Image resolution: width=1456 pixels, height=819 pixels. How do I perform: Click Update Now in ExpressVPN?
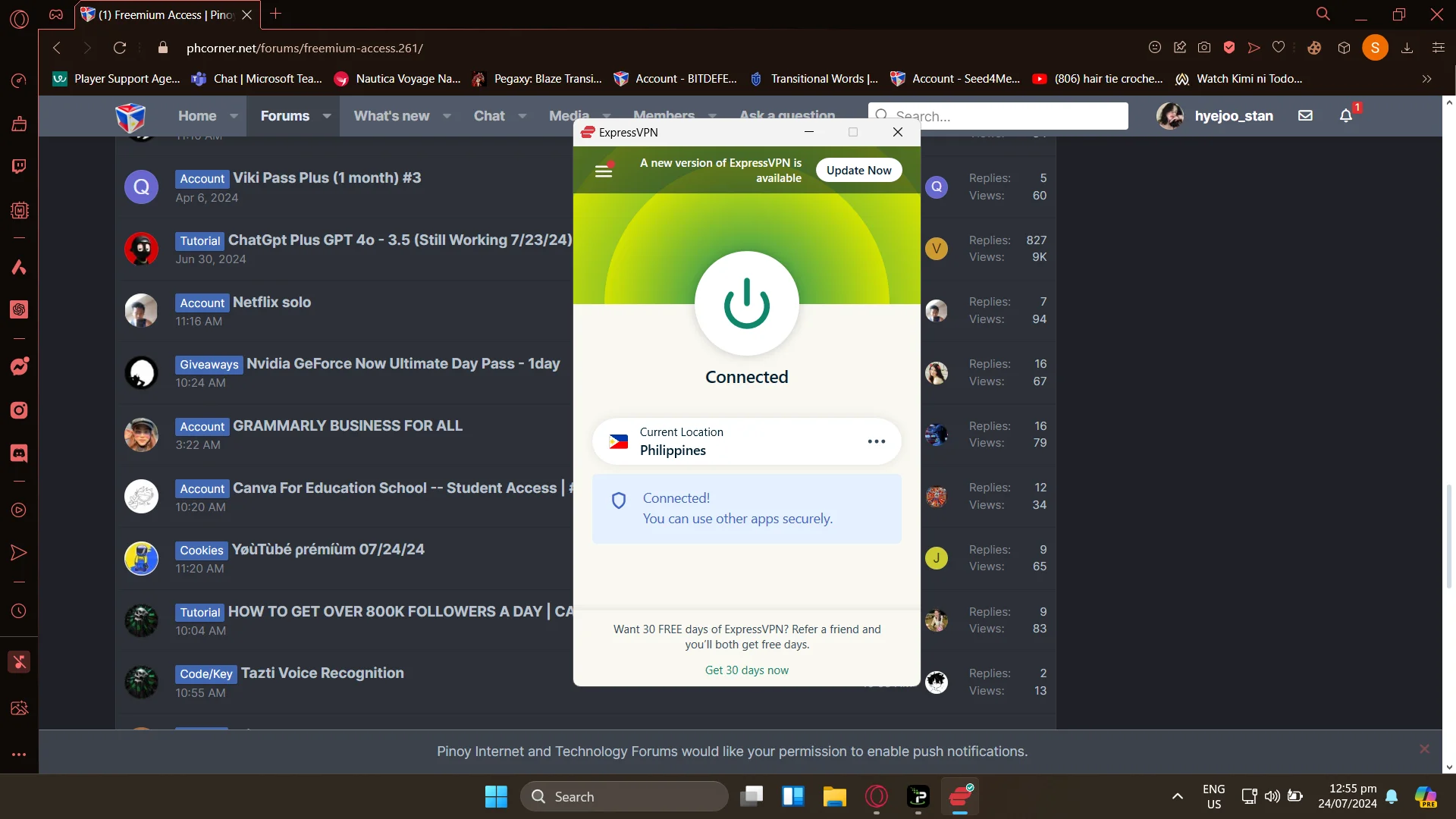point(858,171)
